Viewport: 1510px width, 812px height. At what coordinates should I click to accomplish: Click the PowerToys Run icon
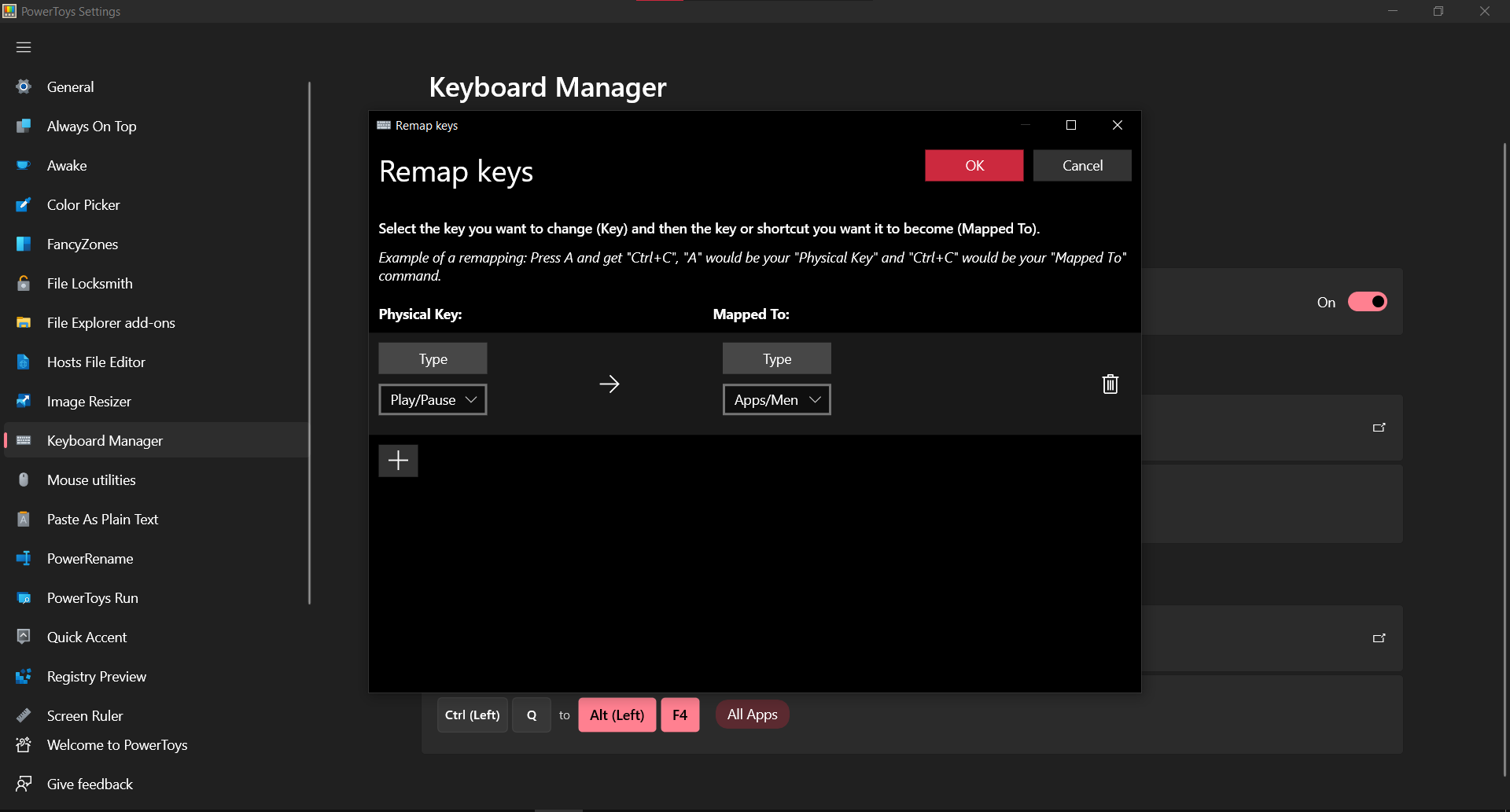[x=24, y=597]
